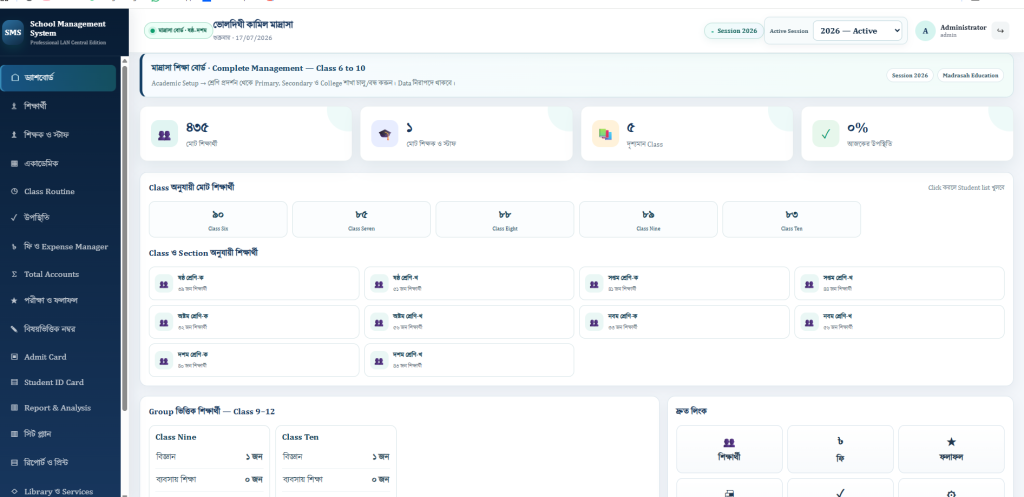Click the graduation cap teachers icon
This screenshot has height=497, width=1024.
pyautogui.click(x=385, y=134)
